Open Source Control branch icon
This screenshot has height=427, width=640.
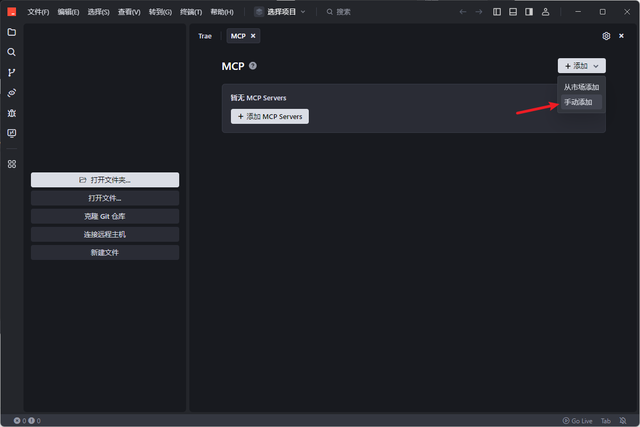tap(12, 73)
